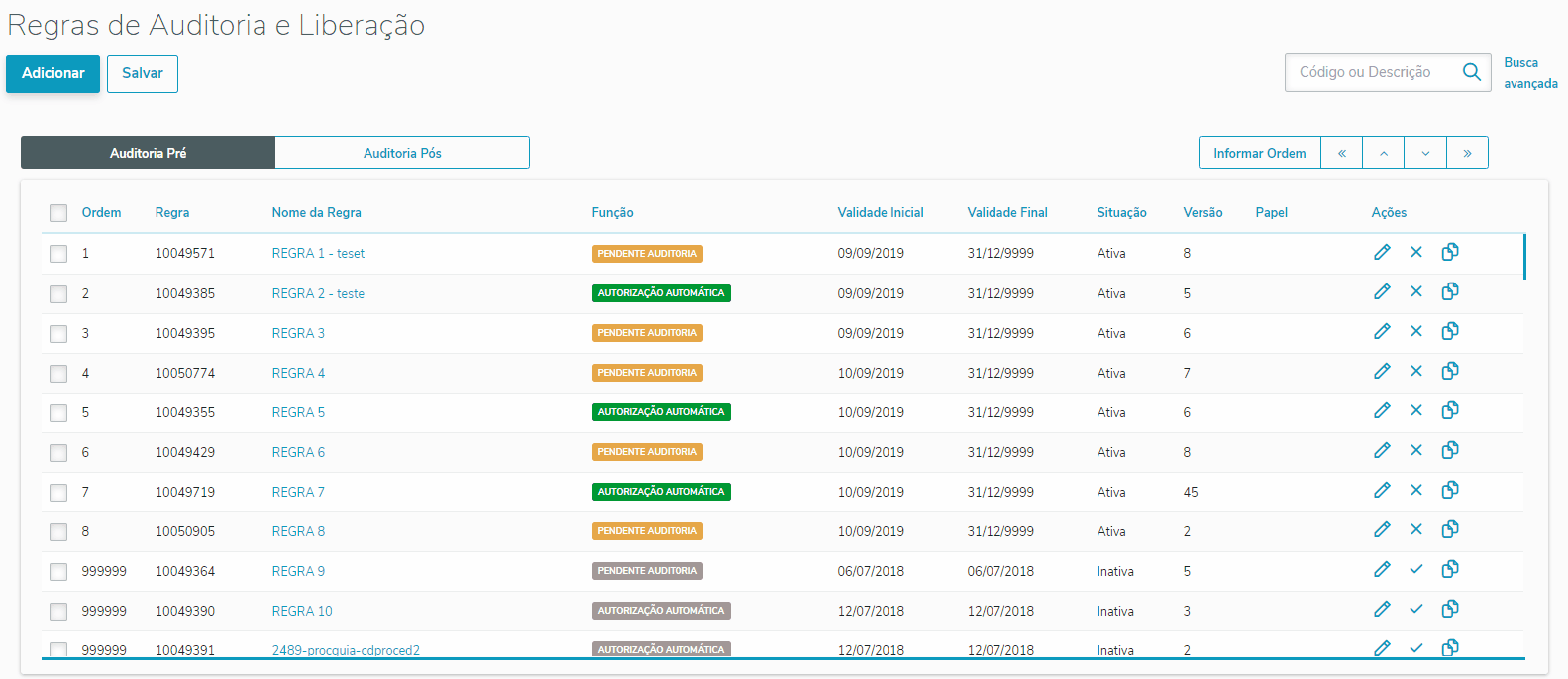Copy icon in REGRA 5 row
This screenshot has width=1568, height=679.
[1450, 410]
